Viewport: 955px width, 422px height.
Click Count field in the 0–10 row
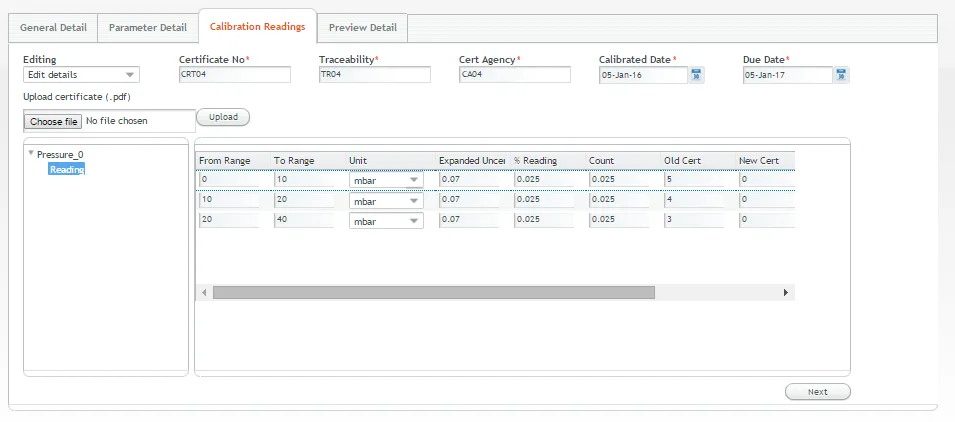point(619,179)
